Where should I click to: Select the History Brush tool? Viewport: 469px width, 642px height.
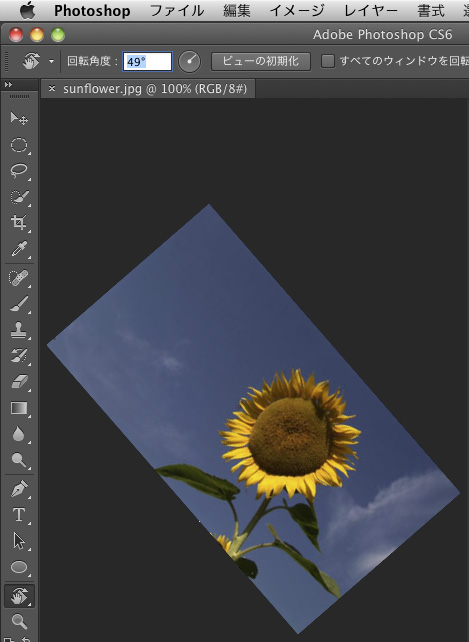19,356
